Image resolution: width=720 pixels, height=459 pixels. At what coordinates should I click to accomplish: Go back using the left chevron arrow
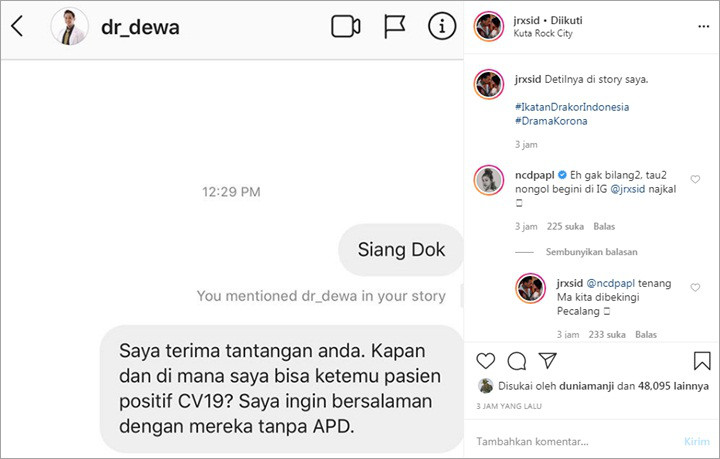click(17, 26)
